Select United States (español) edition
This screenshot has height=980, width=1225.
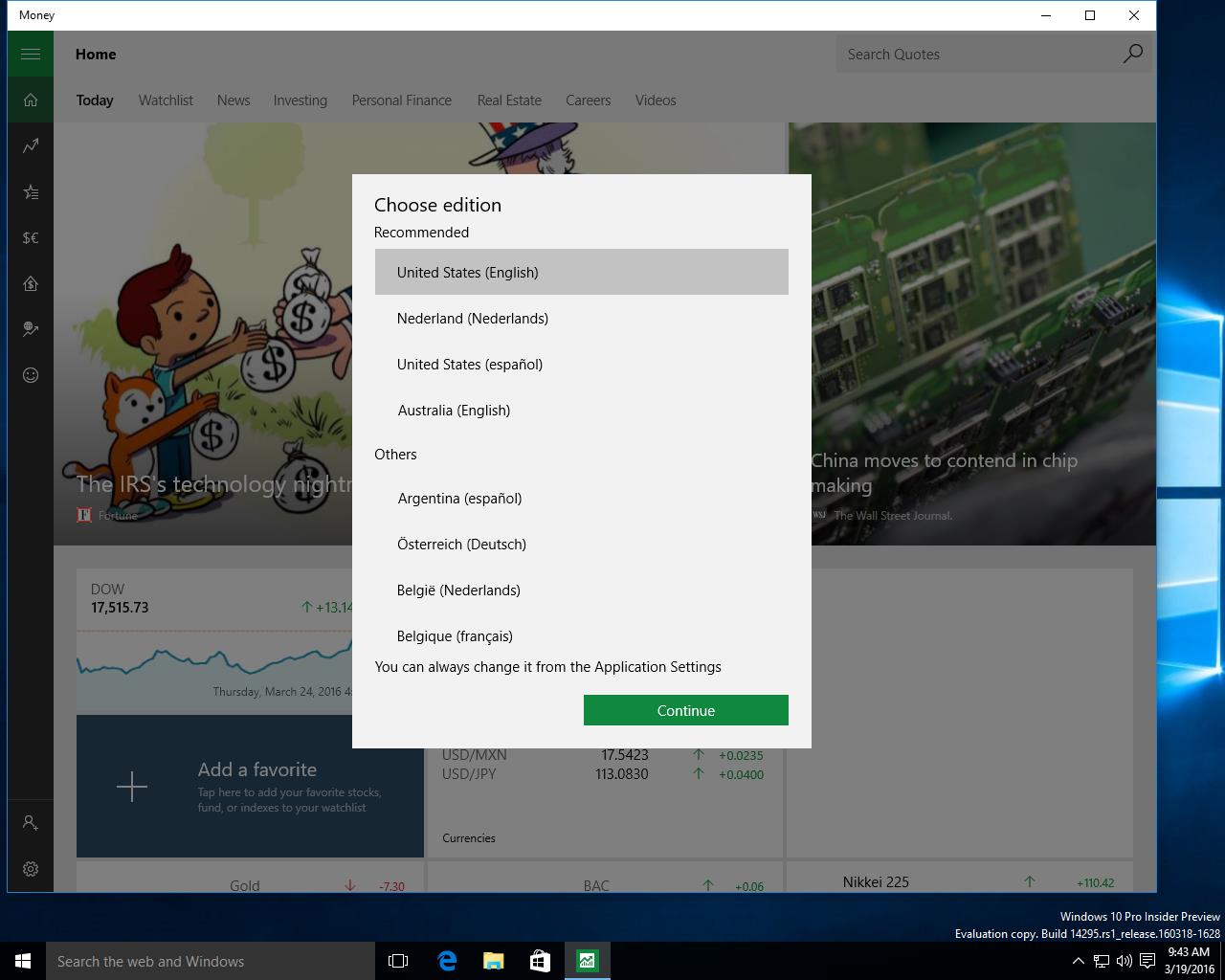pyautogui.click(x=582, y=364)
